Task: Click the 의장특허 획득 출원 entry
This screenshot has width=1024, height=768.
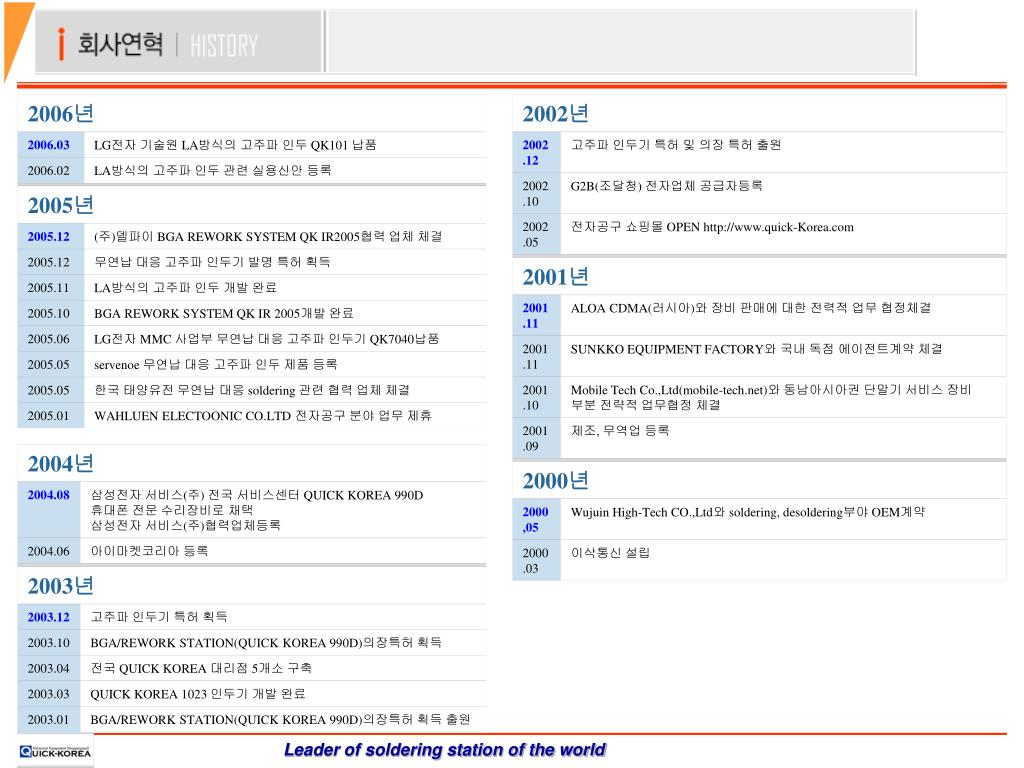Action: click(280, 720)
